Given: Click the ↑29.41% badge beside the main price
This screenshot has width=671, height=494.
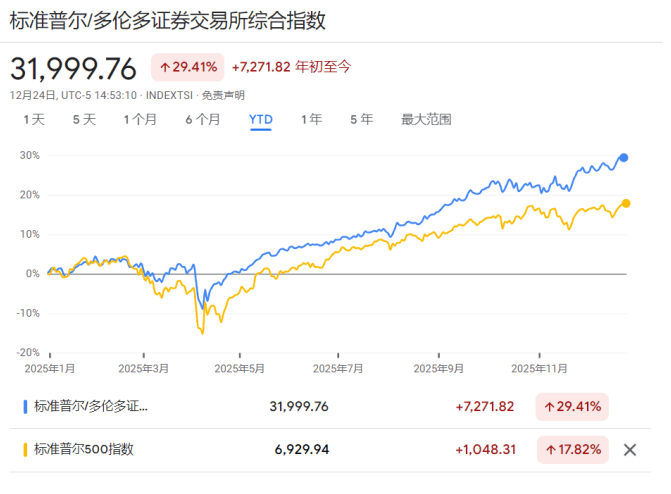Looking at the screenshot, I should (x=185, y=67).
